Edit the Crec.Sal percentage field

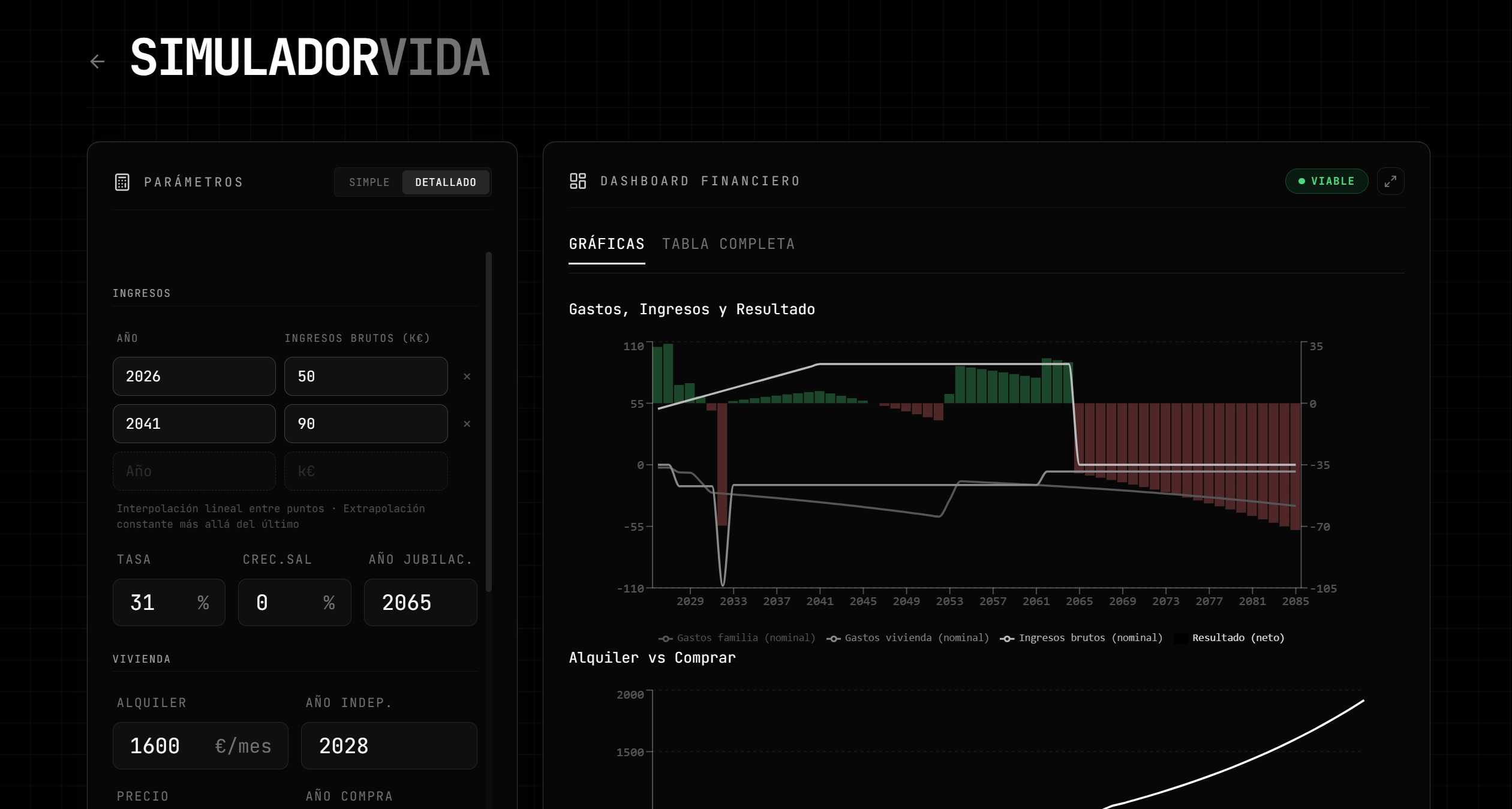(294, 603)
